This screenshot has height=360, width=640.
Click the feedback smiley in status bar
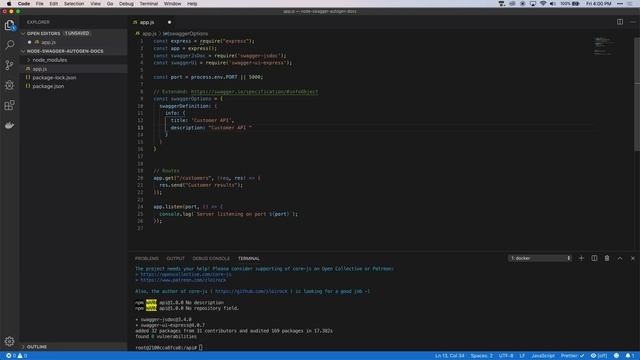click(x=616, y=356)
